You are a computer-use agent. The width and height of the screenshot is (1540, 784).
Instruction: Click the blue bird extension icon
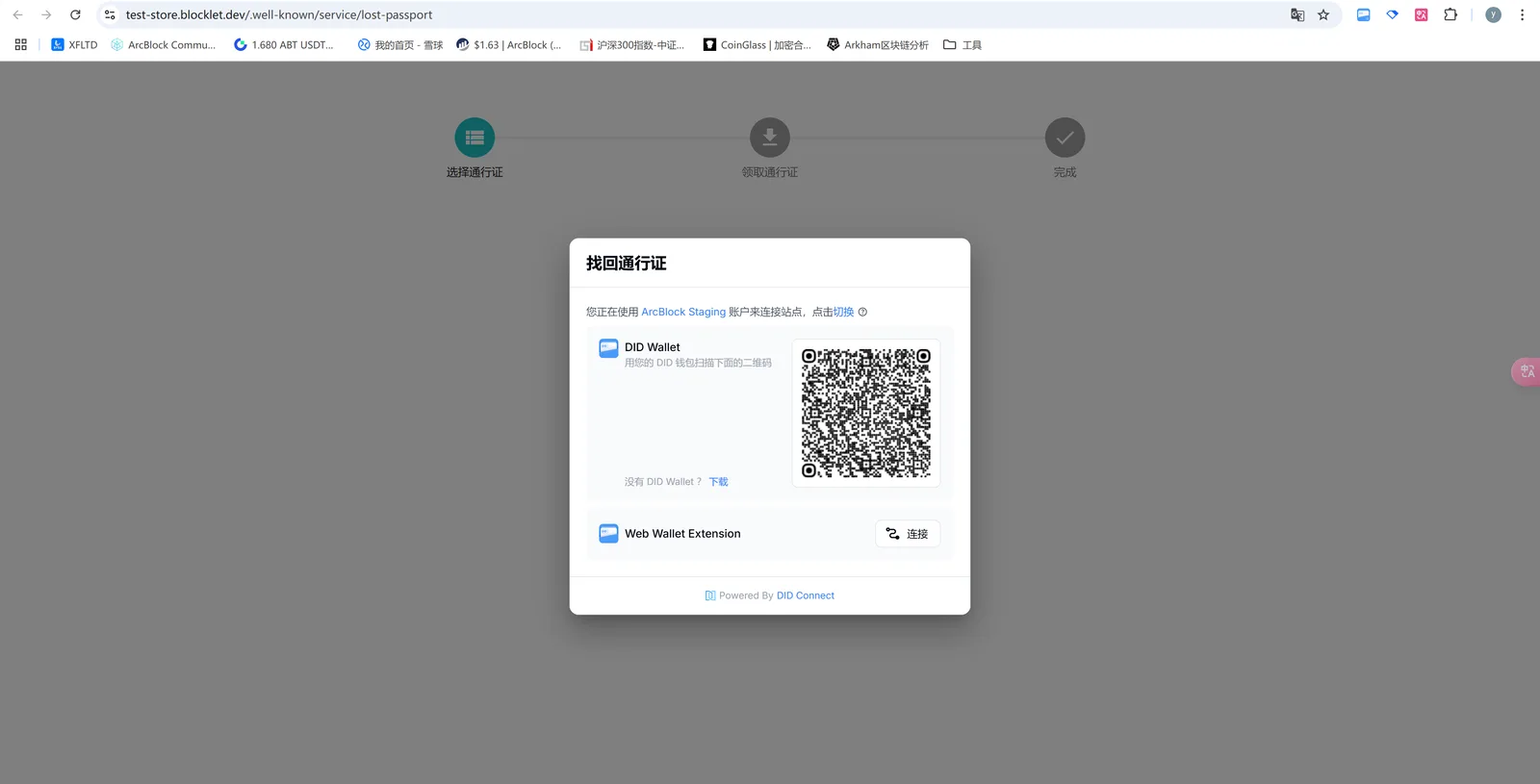(x=1392, y=14)
